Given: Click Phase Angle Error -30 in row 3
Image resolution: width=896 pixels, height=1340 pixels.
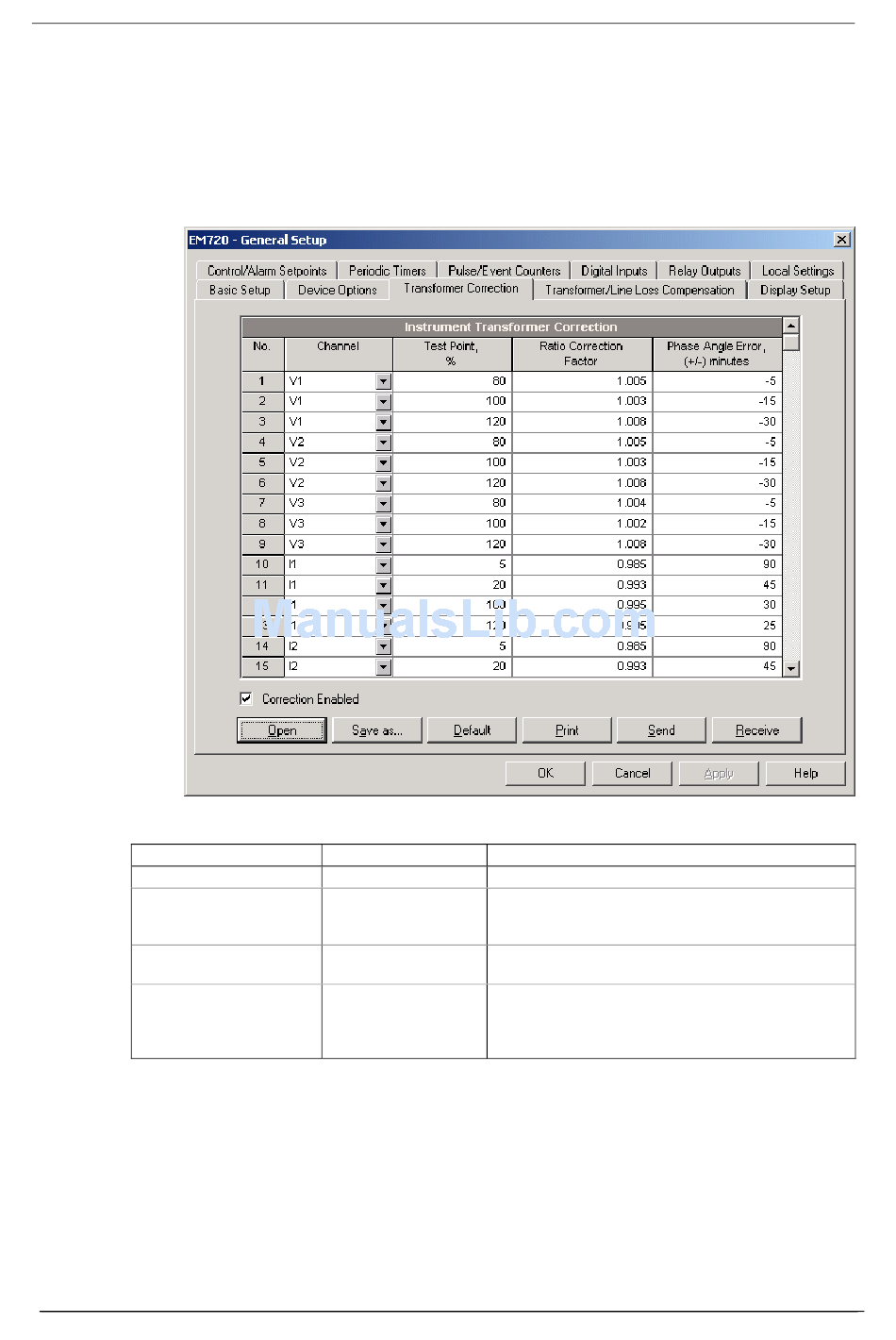Looking at the screenshot, I should click(x=717, y=422).
